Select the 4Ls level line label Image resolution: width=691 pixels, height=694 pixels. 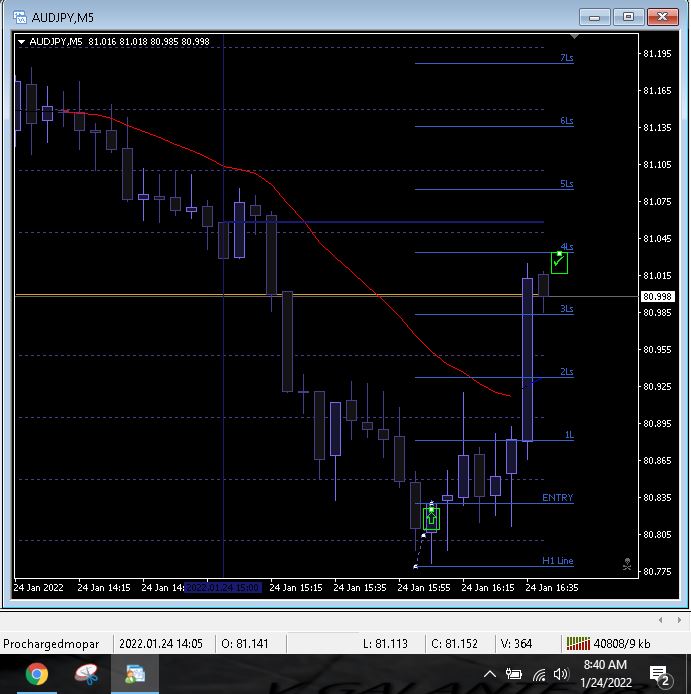567,247
